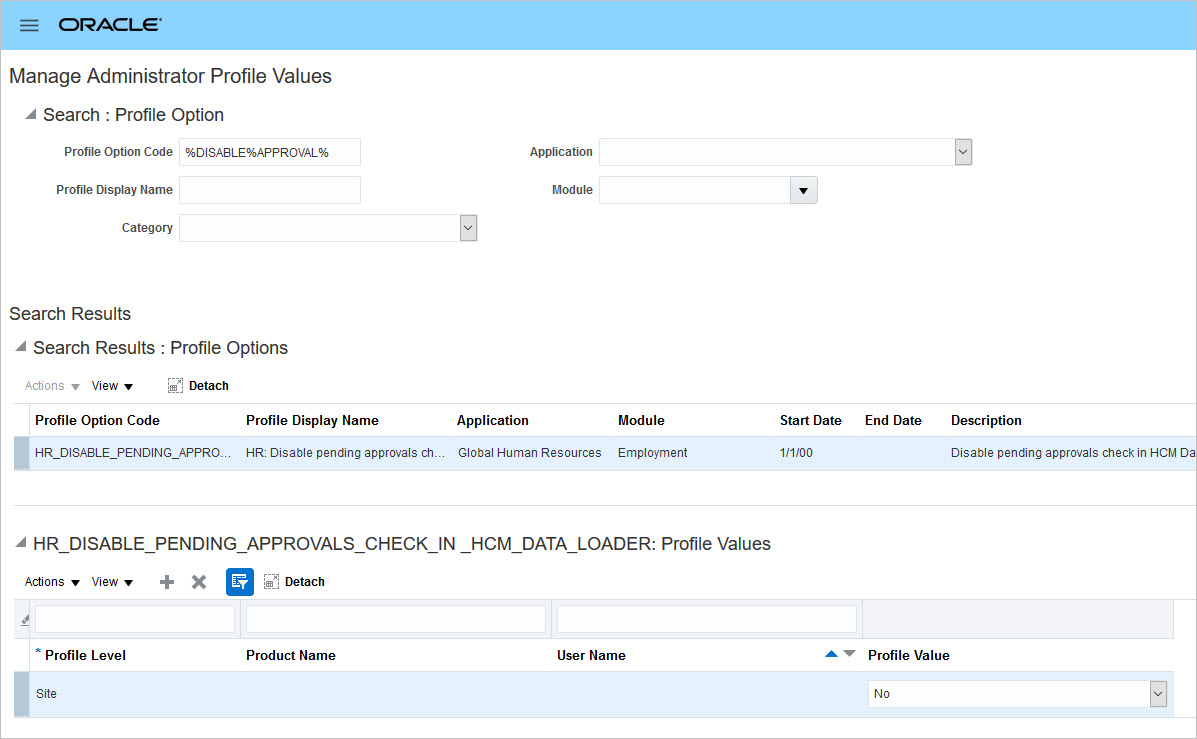Viewport: 1197px width, 739px height.
Task: Sort by Profile Option Code column header
Action: click(x=97, y=420)
